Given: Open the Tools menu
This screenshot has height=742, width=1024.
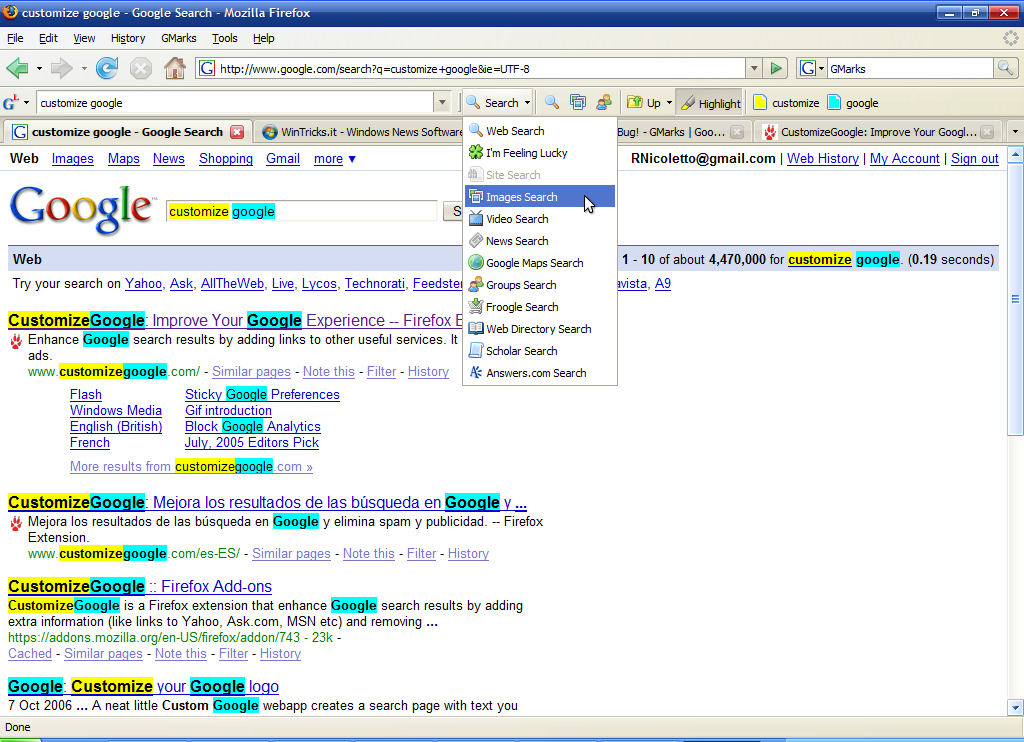Looking at the screenshot, I should coord(225,38).
